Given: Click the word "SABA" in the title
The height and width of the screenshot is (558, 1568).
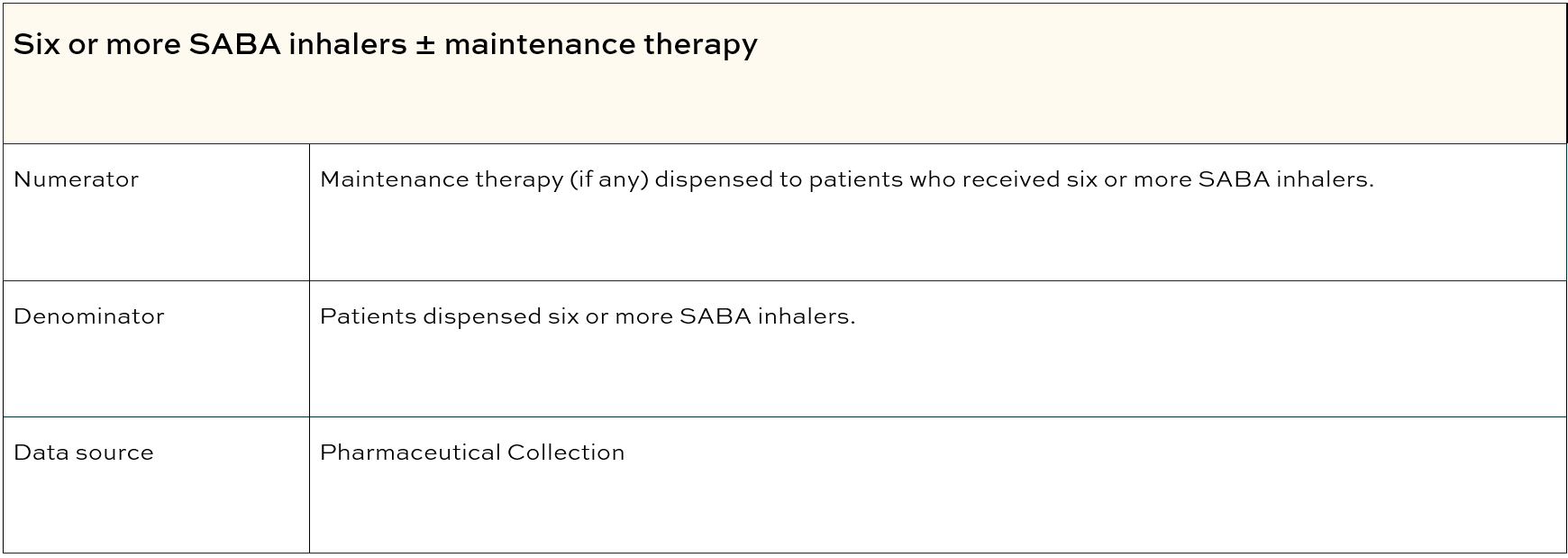Looking at the screenshot, I should coord(234,44).
